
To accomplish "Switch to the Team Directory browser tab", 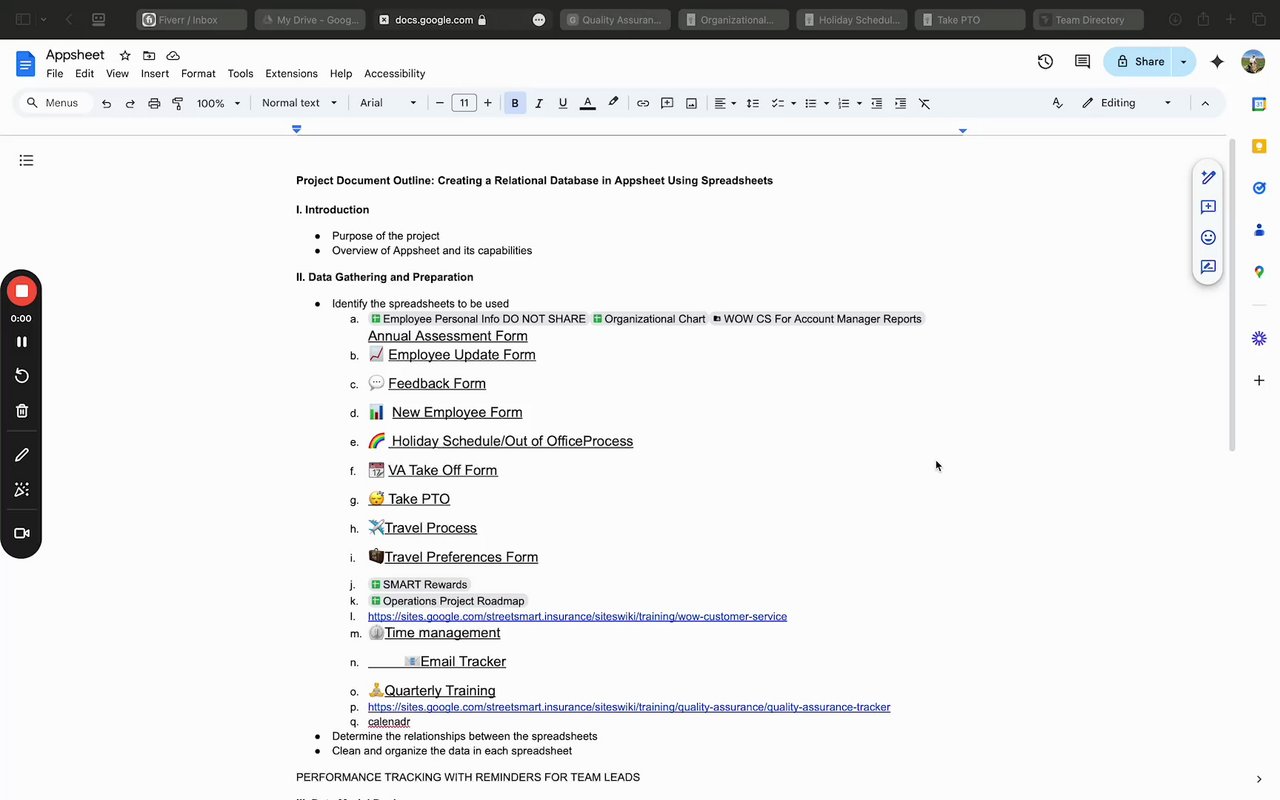I will pos(1088,19).
